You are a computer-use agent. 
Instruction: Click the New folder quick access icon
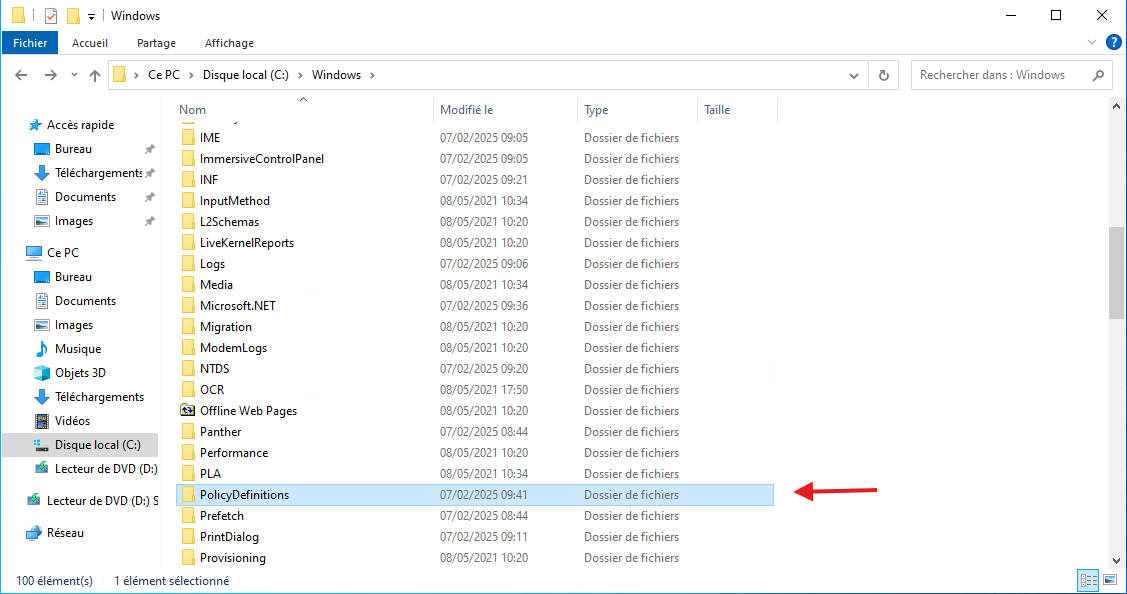tap(73, 16)
